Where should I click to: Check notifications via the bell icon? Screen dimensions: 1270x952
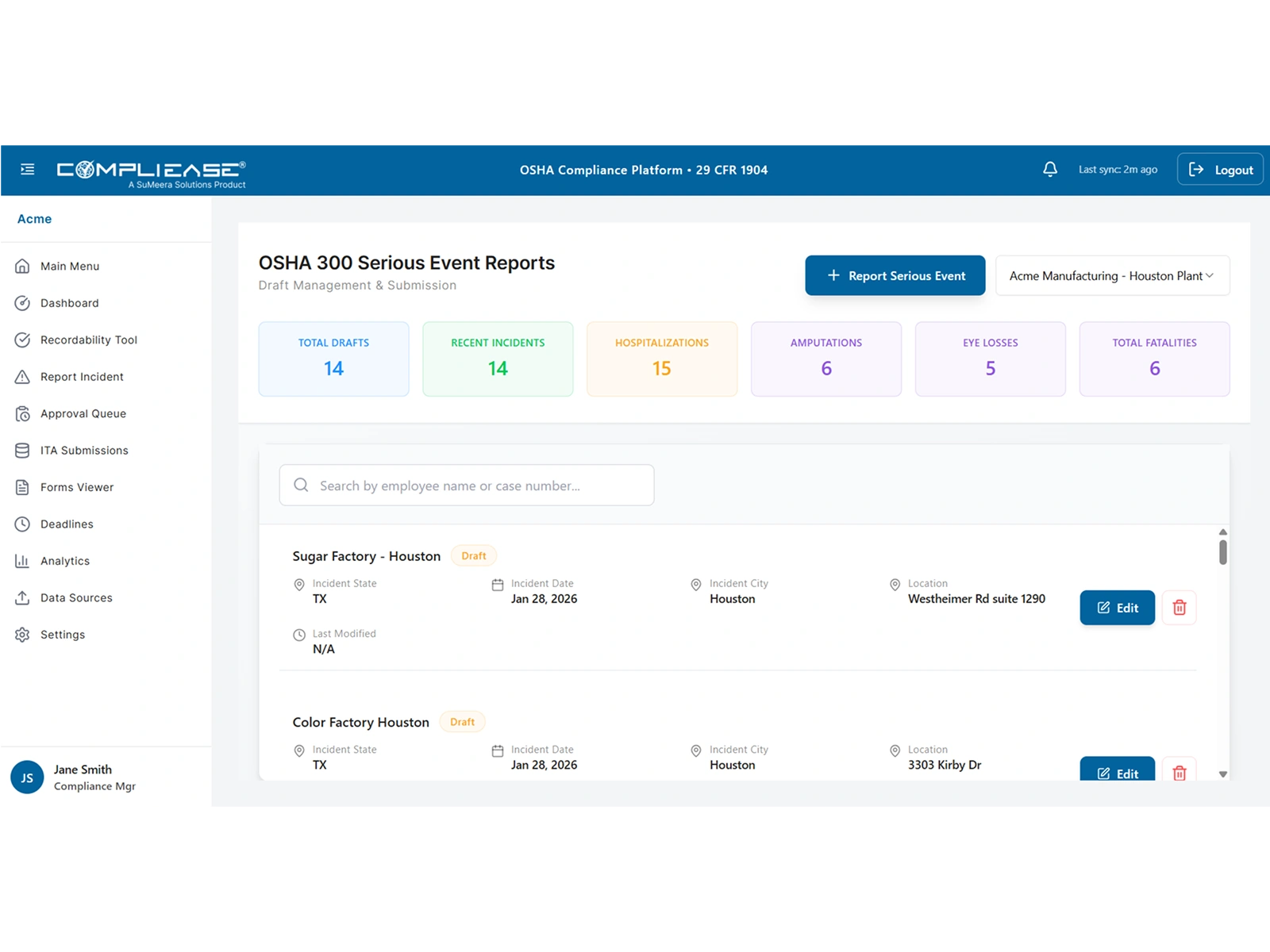(1049, 169)
